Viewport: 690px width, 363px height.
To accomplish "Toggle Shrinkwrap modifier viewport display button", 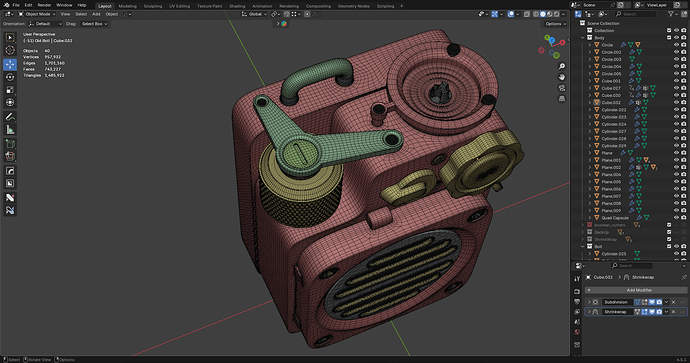I will pos(652,312).
